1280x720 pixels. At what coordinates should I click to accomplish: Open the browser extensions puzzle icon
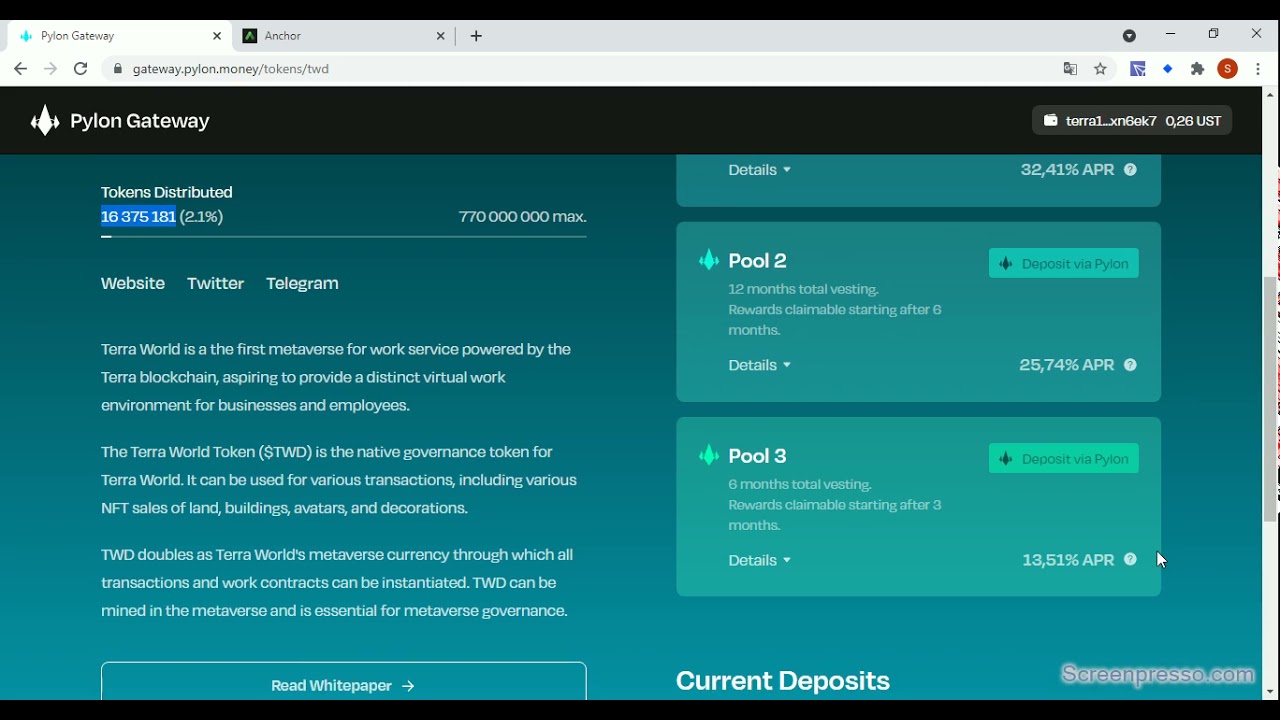point(1198,69)
